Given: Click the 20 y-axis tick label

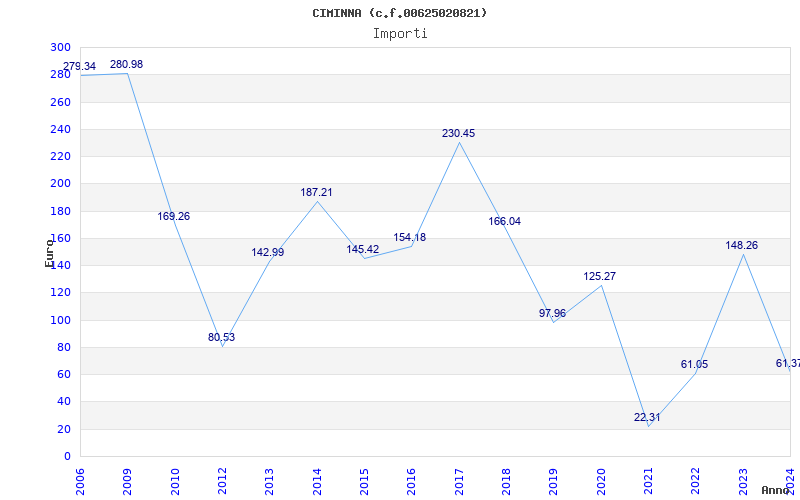Looking at the screenshot, I should 64,429.
